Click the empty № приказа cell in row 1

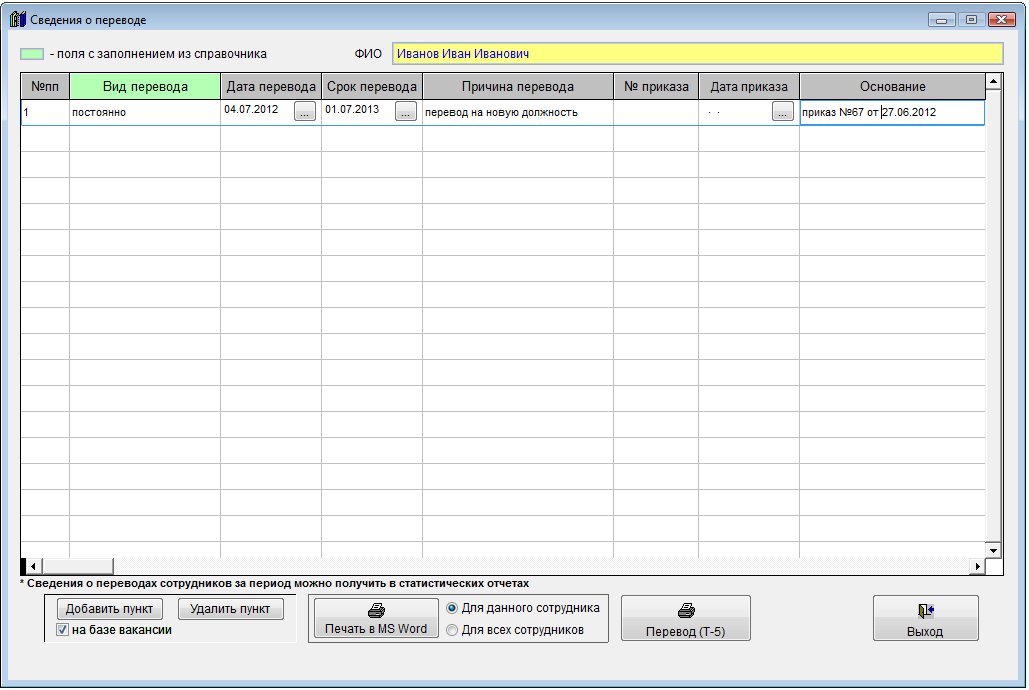[656, 112]
